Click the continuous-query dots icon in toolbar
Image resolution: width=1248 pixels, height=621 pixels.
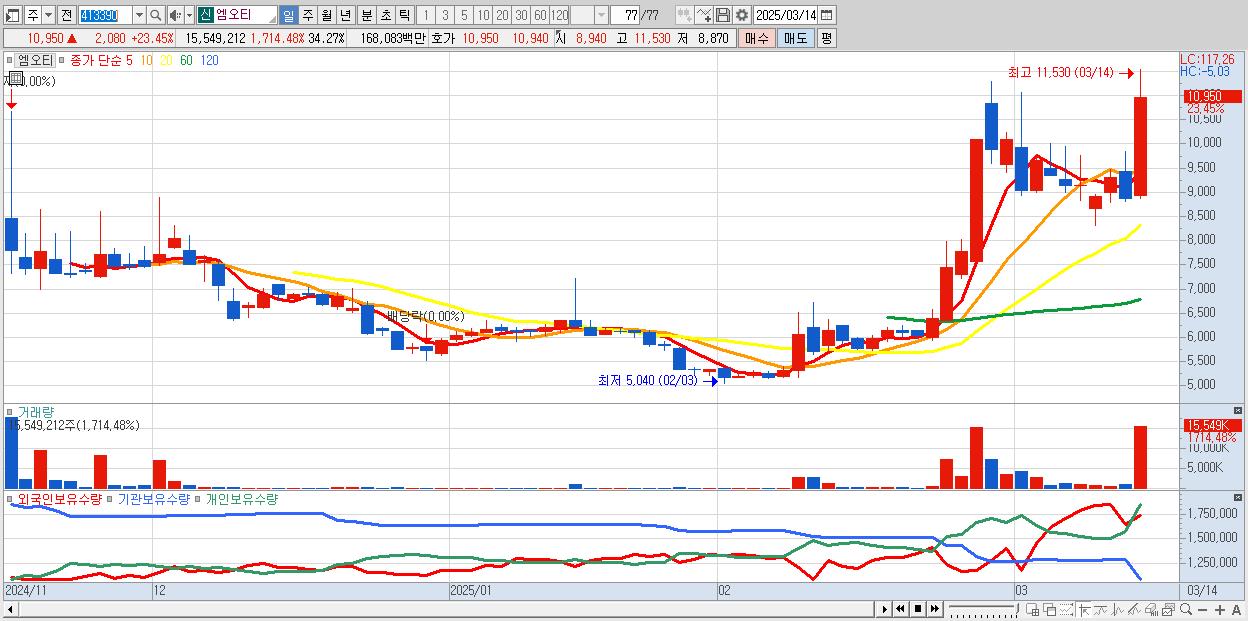[x=684, y=15]
